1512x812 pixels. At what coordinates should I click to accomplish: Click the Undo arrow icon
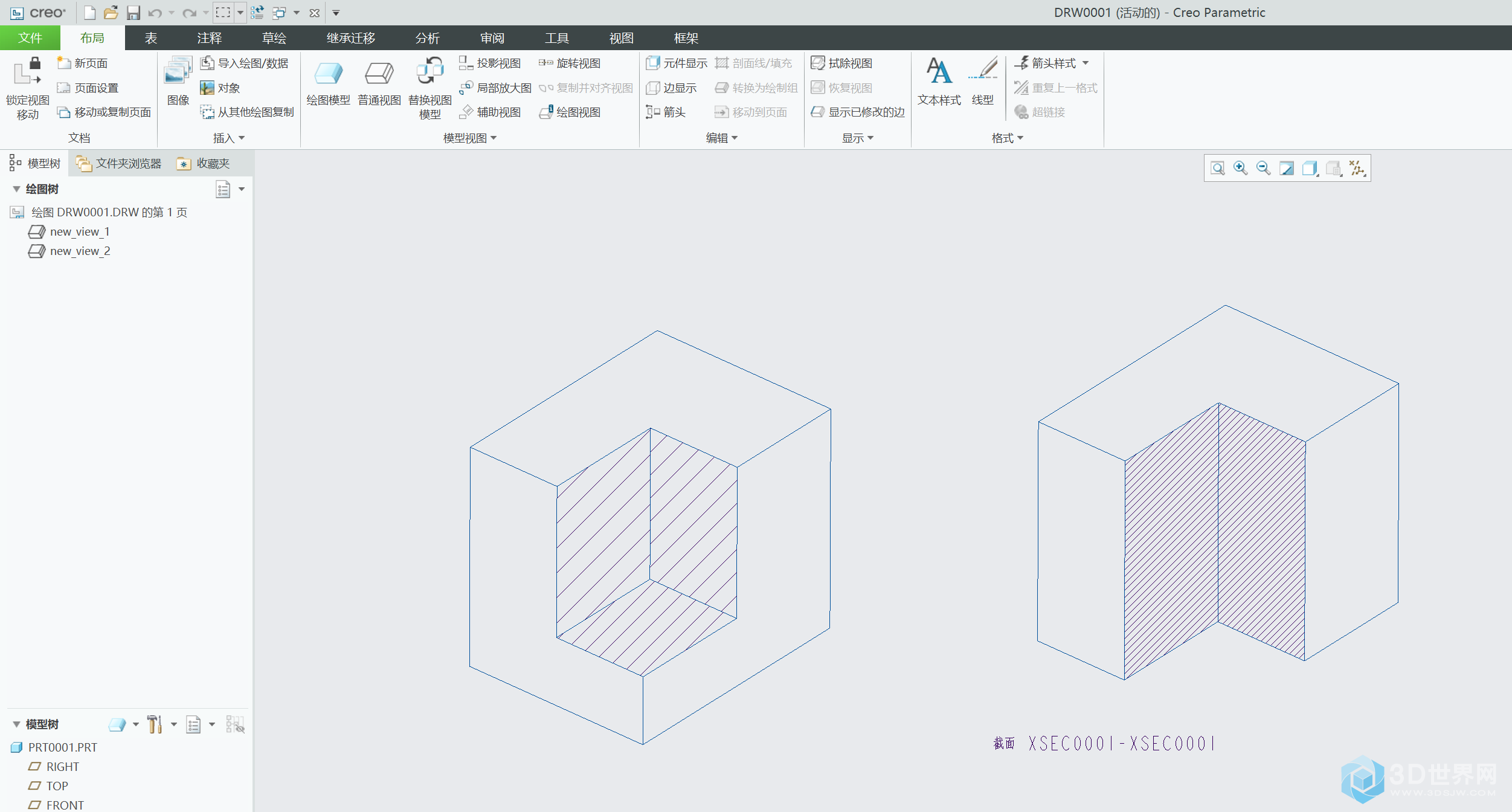tap(155, 13)
